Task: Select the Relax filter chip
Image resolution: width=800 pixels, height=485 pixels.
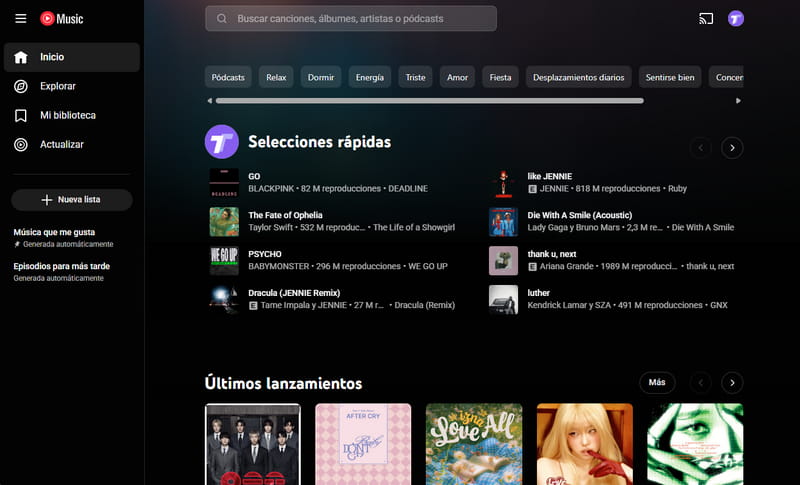Action: pyautogui.click(x=276, y=77)
